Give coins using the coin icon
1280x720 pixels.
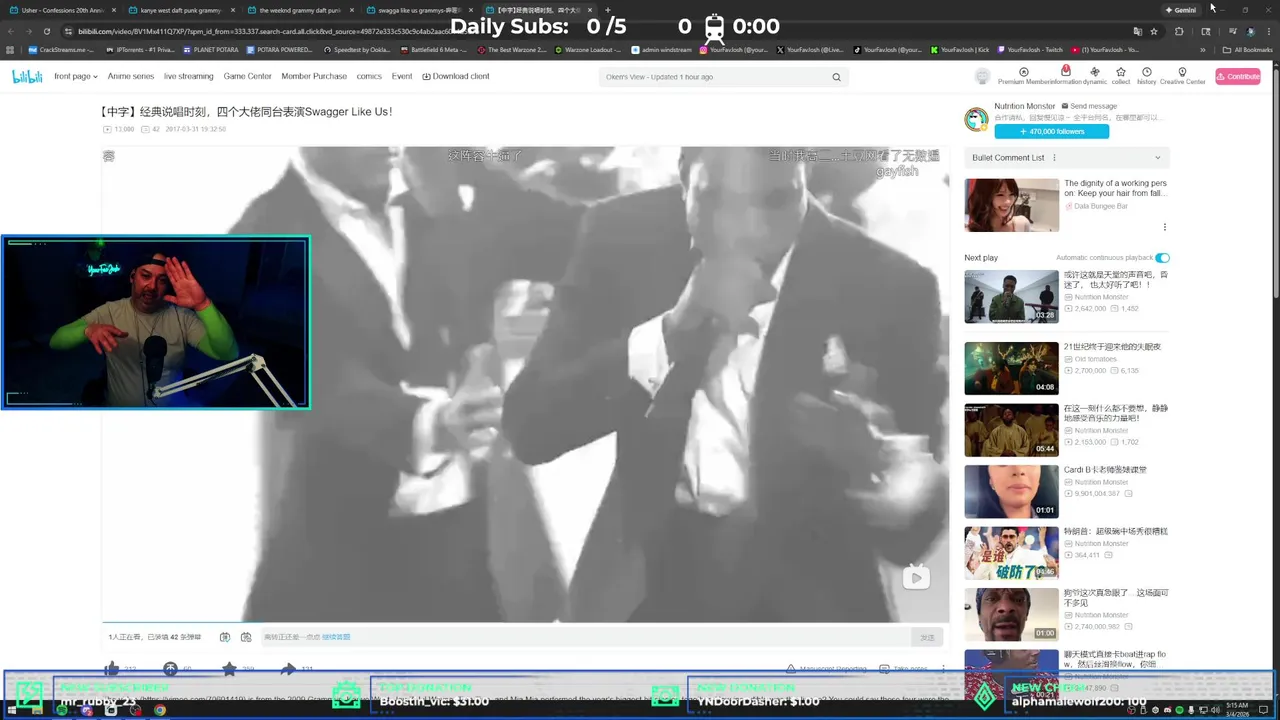170,669
